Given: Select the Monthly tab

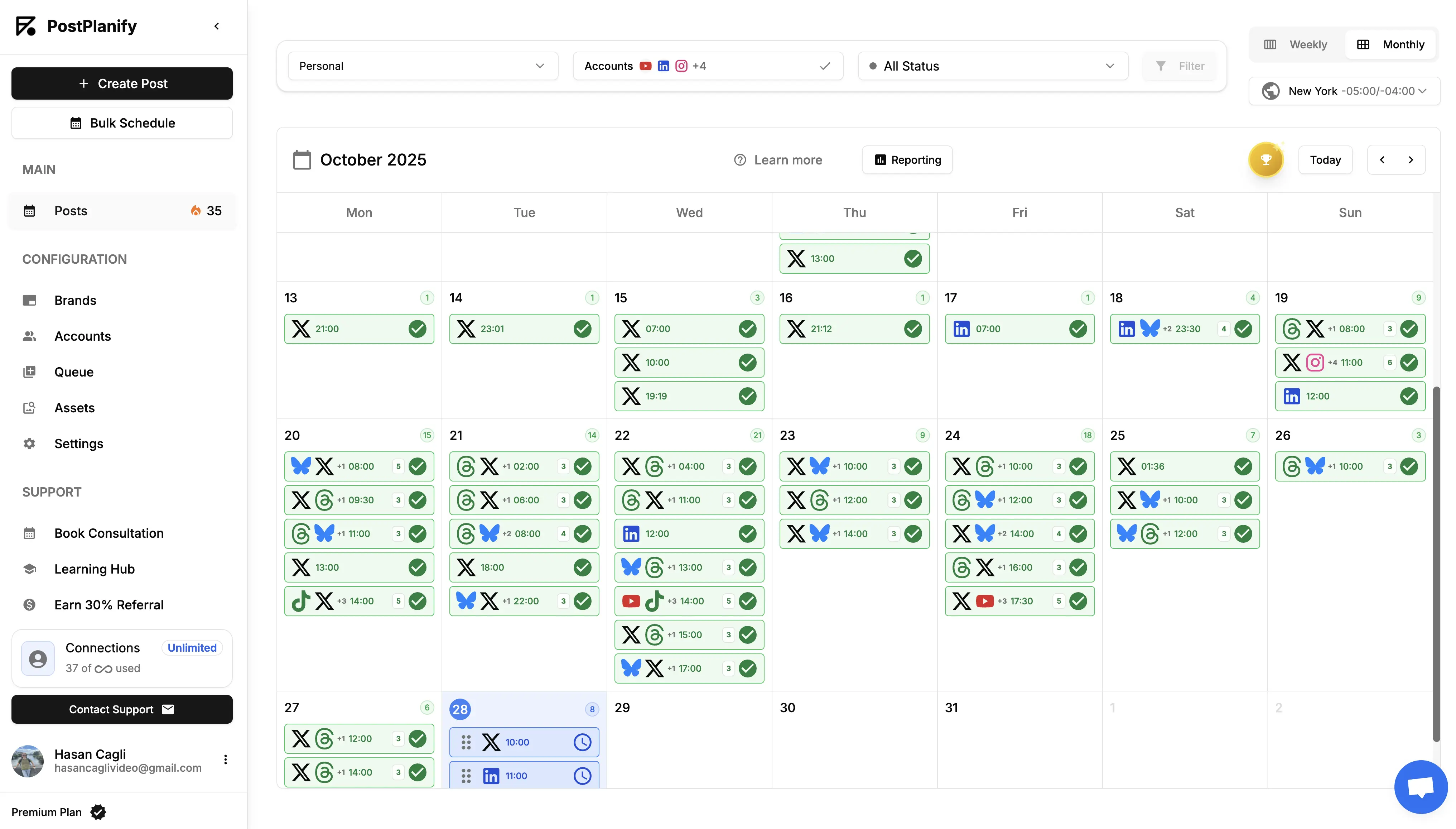Looking at the screenshot, I should click(x=1390, y=44).
